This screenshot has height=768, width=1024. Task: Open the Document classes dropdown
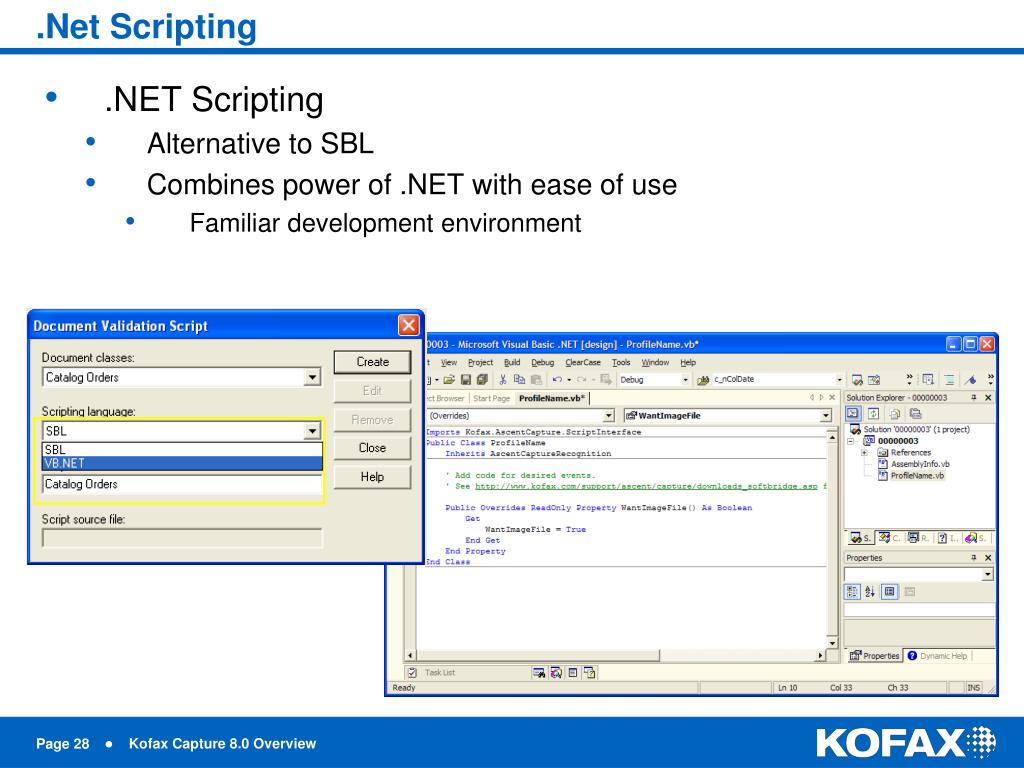[312, 377]
